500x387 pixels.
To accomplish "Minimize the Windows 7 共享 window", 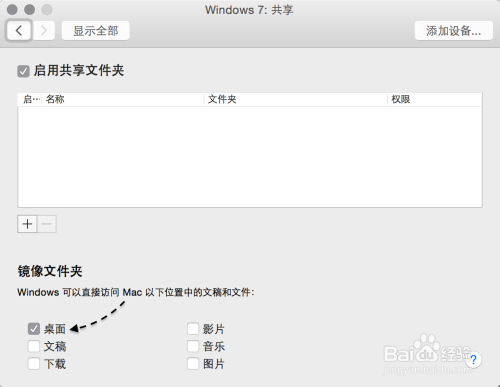I will pos(29,10).
